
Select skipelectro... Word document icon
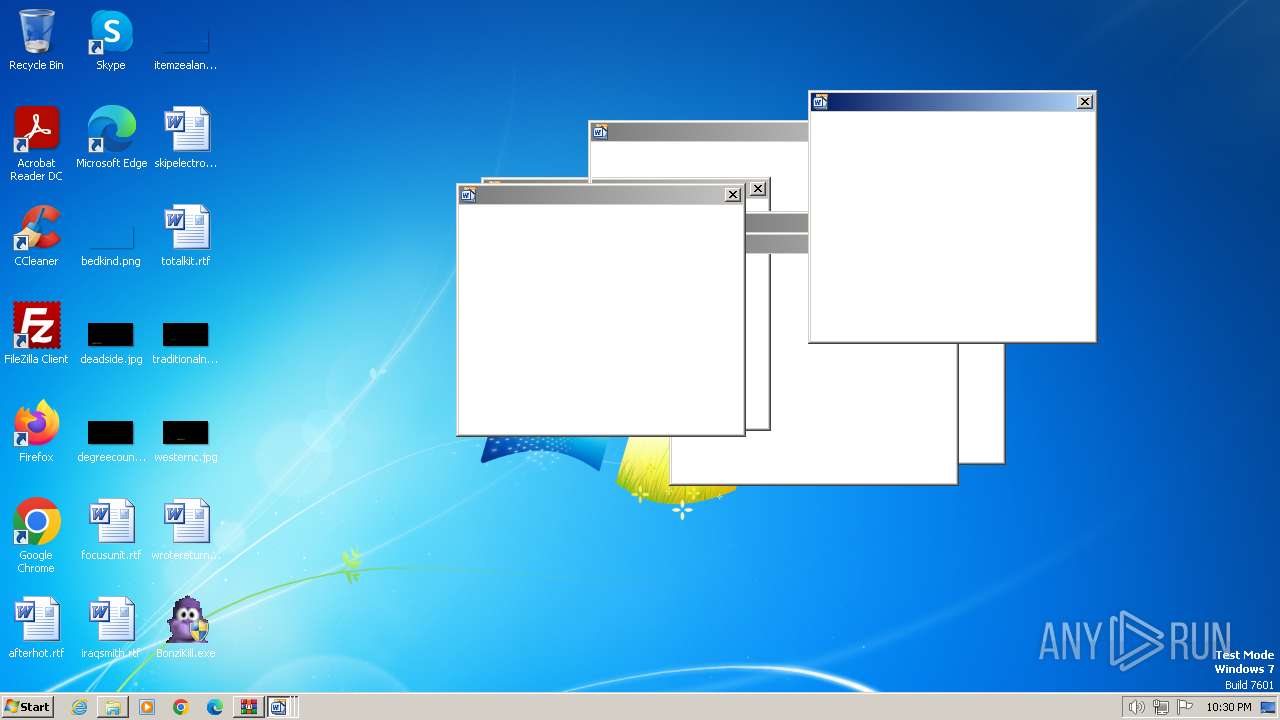(186, 138)
